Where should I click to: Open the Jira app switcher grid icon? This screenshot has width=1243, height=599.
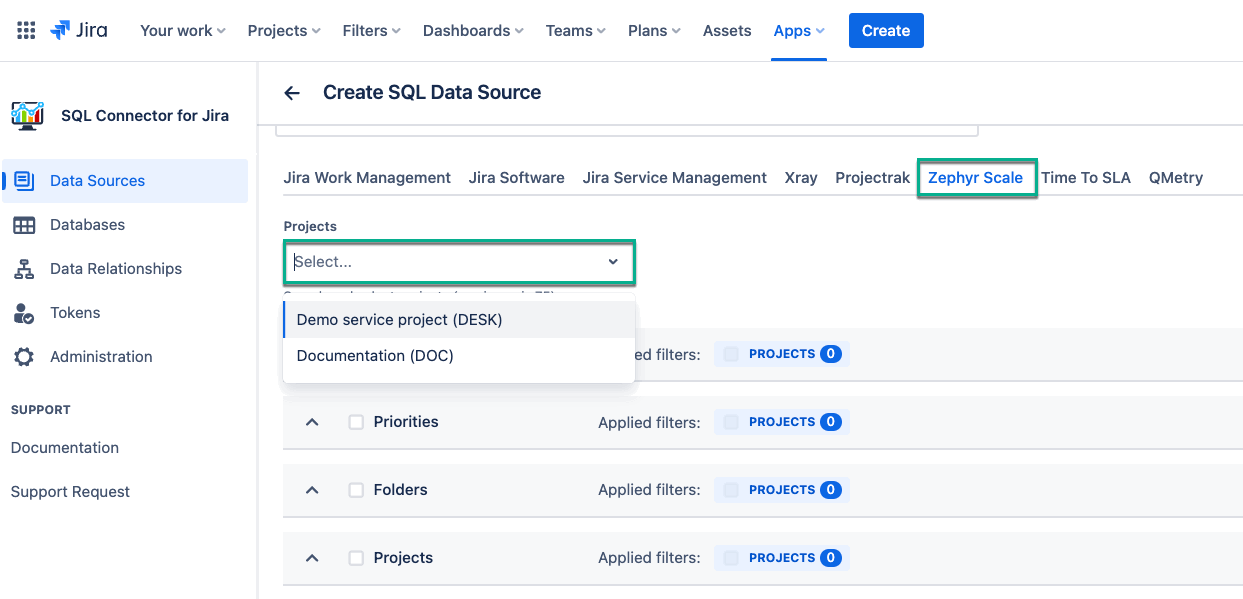tap(27, 30)
